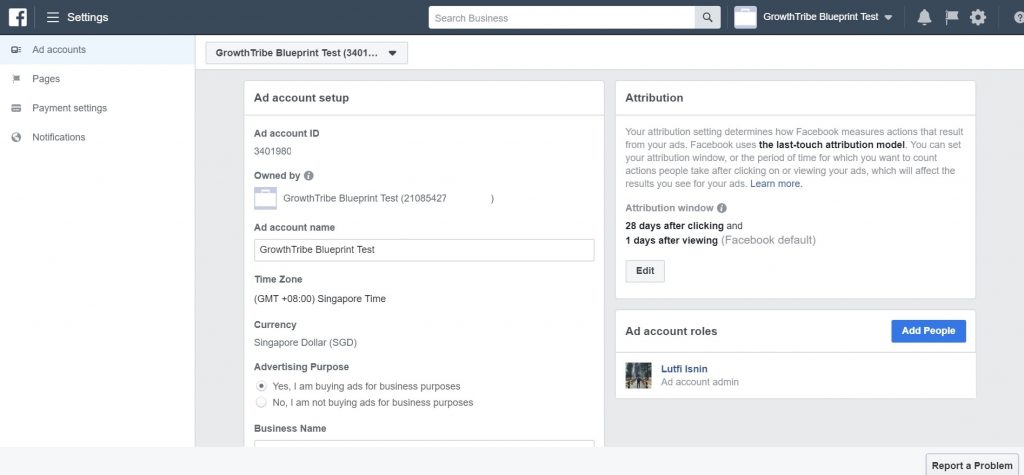This screenshot has width=1024, height=475.
Task: Click the Advertising Purpose label
Action: click(x=301, y=367)
